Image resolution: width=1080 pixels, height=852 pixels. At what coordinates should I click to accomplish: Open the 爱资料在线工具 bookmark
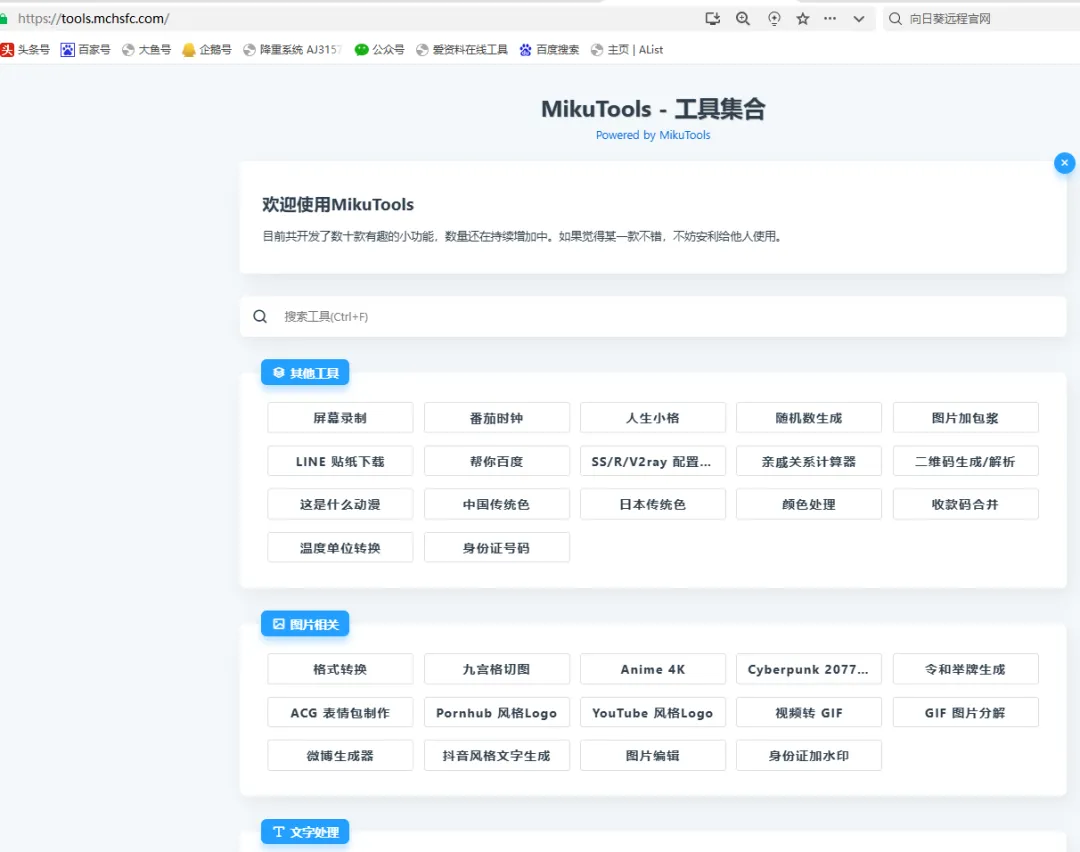pyautogui.click(x=461, y=50)
